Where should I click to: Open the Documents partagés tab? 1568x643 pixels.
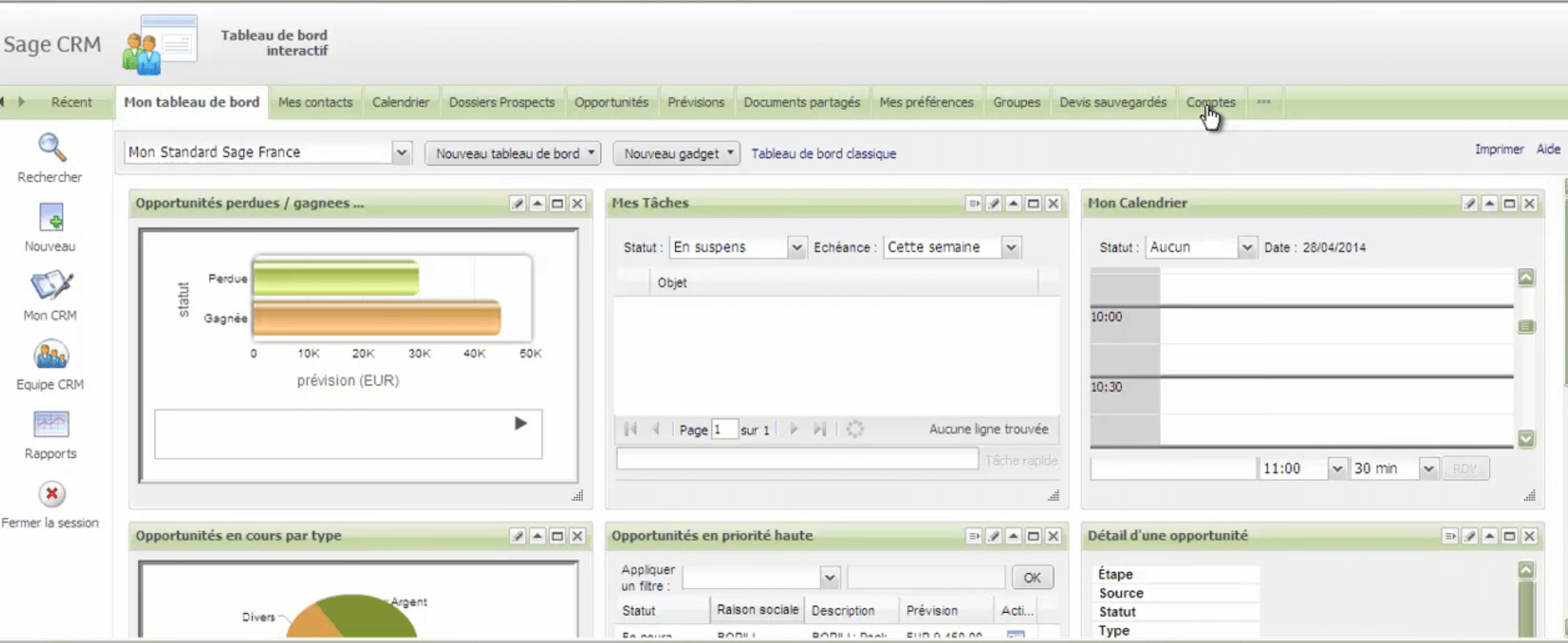[x=802, y=102]
